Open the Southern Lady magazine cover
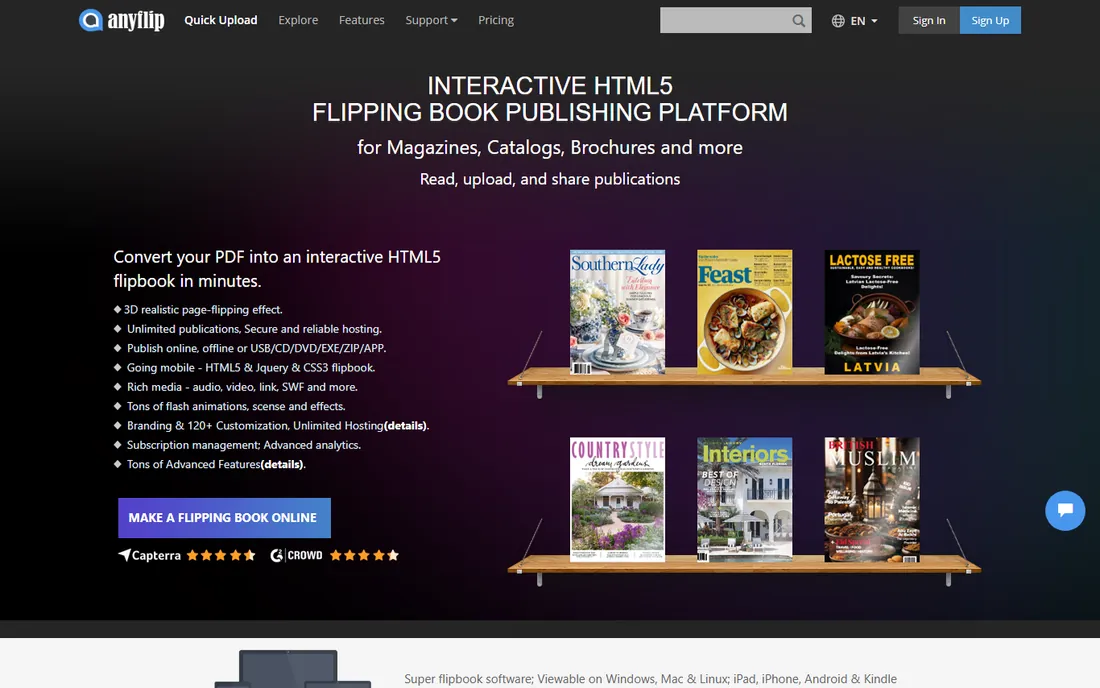The width and height of the screenshot is (1100, 688). (617, 312)
